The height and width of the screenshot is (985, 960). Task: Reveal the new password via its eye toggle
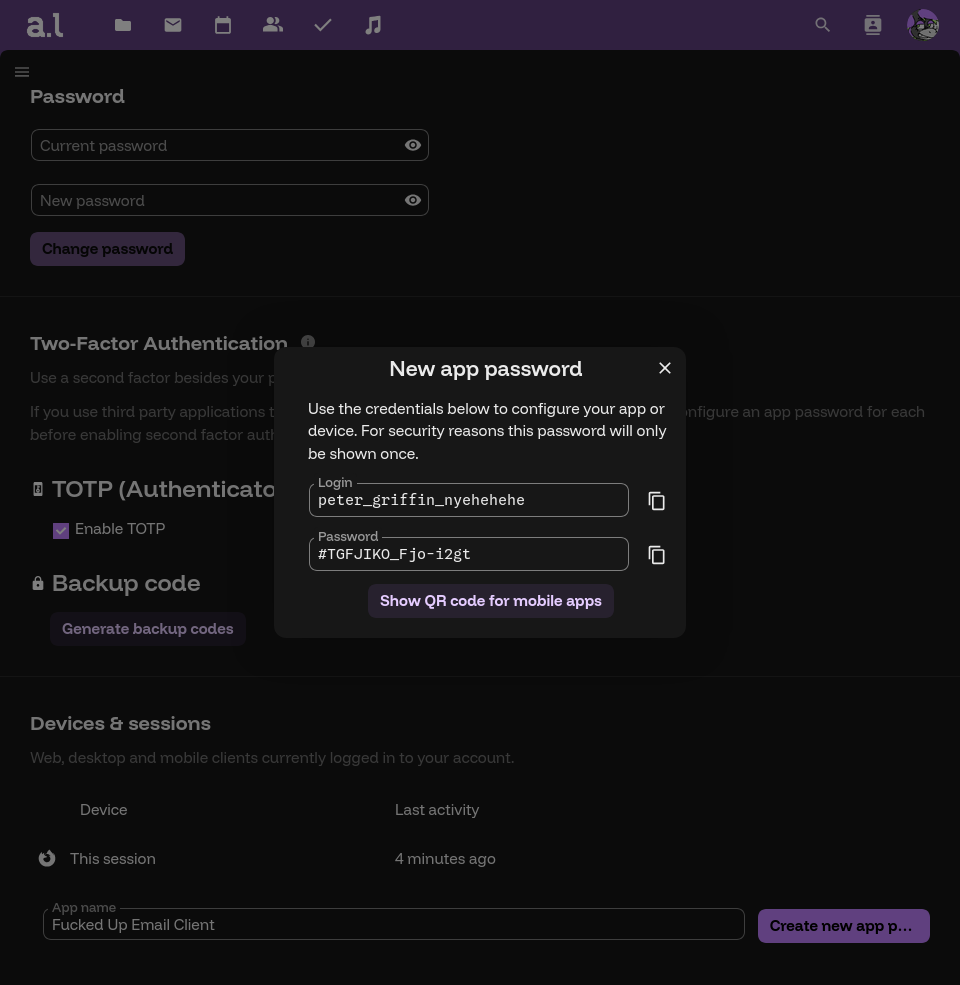pos(412,200)
